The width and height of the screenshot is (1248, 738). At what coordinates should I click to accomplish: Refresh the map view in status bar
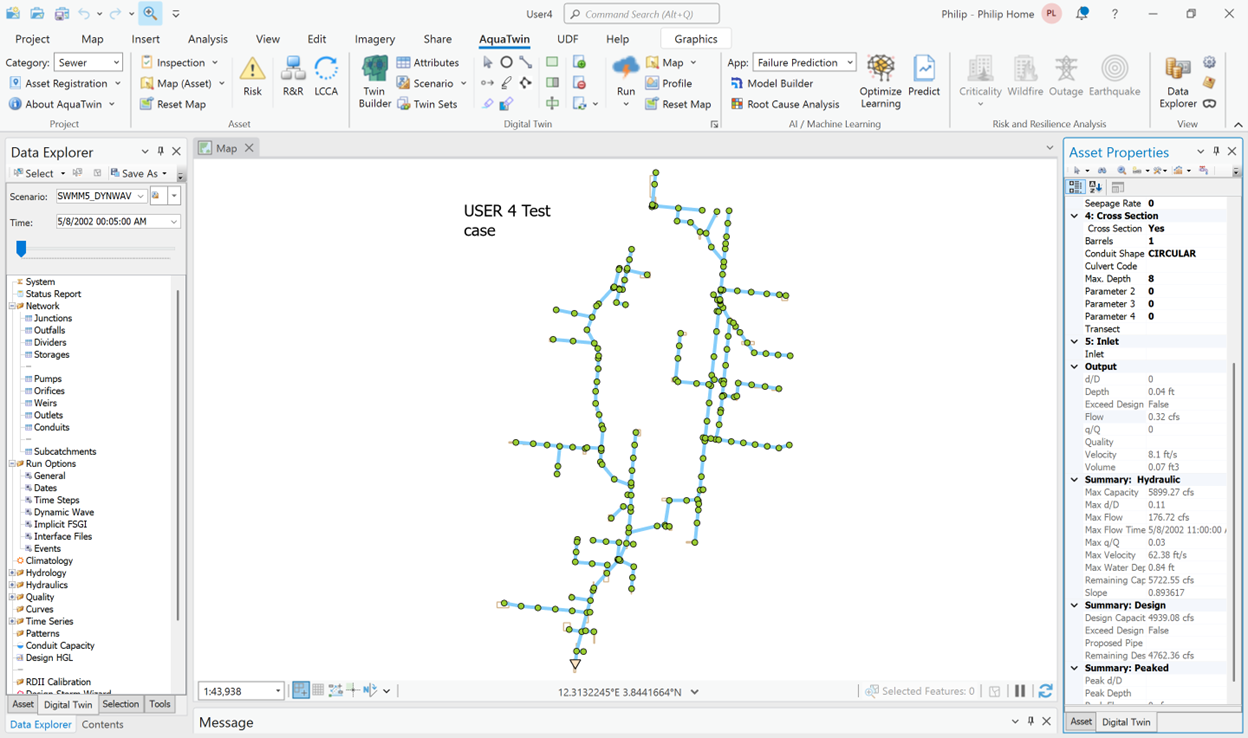(1045, 691)
